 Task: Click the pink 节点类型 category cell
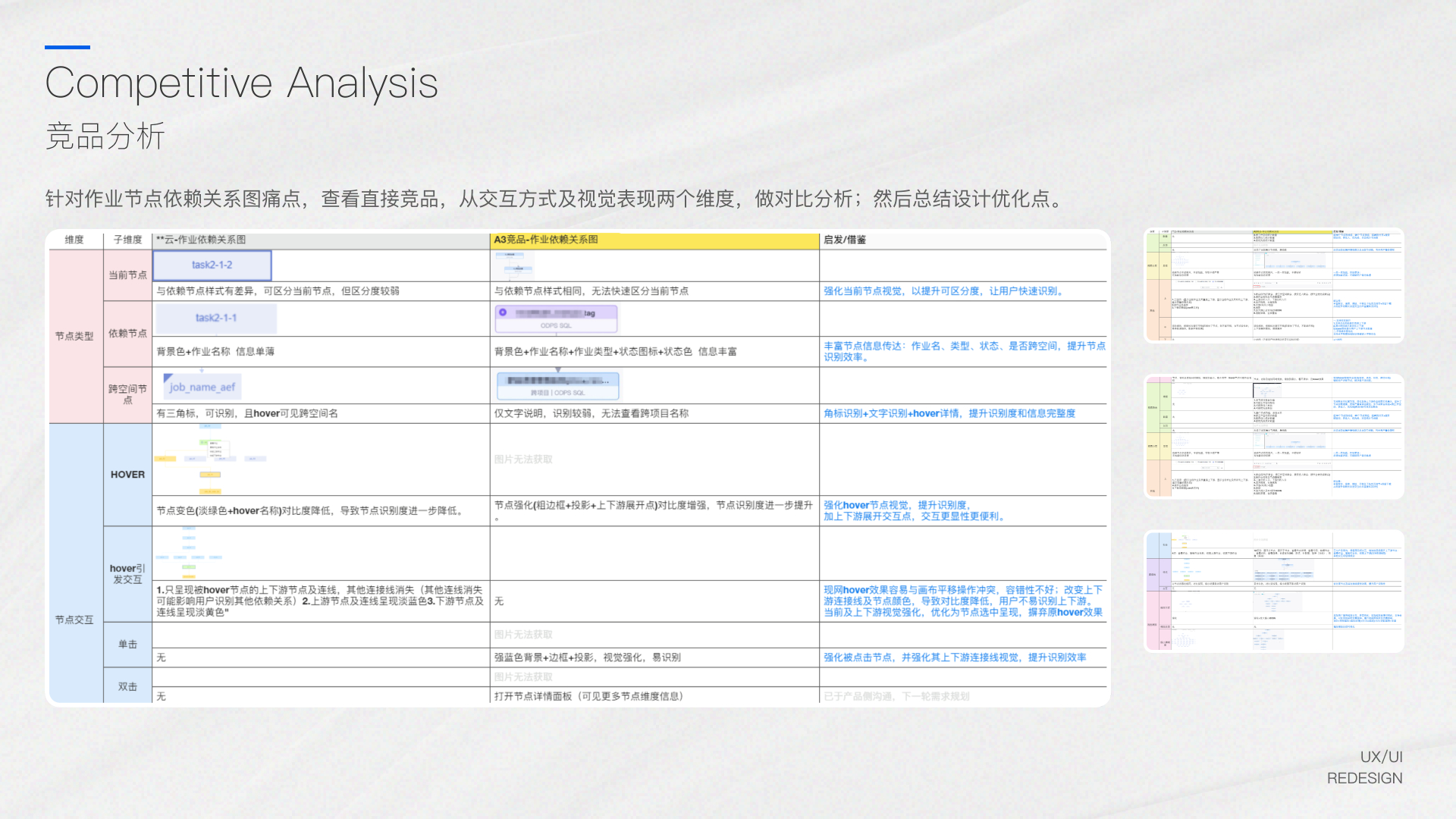click(74, 336)
